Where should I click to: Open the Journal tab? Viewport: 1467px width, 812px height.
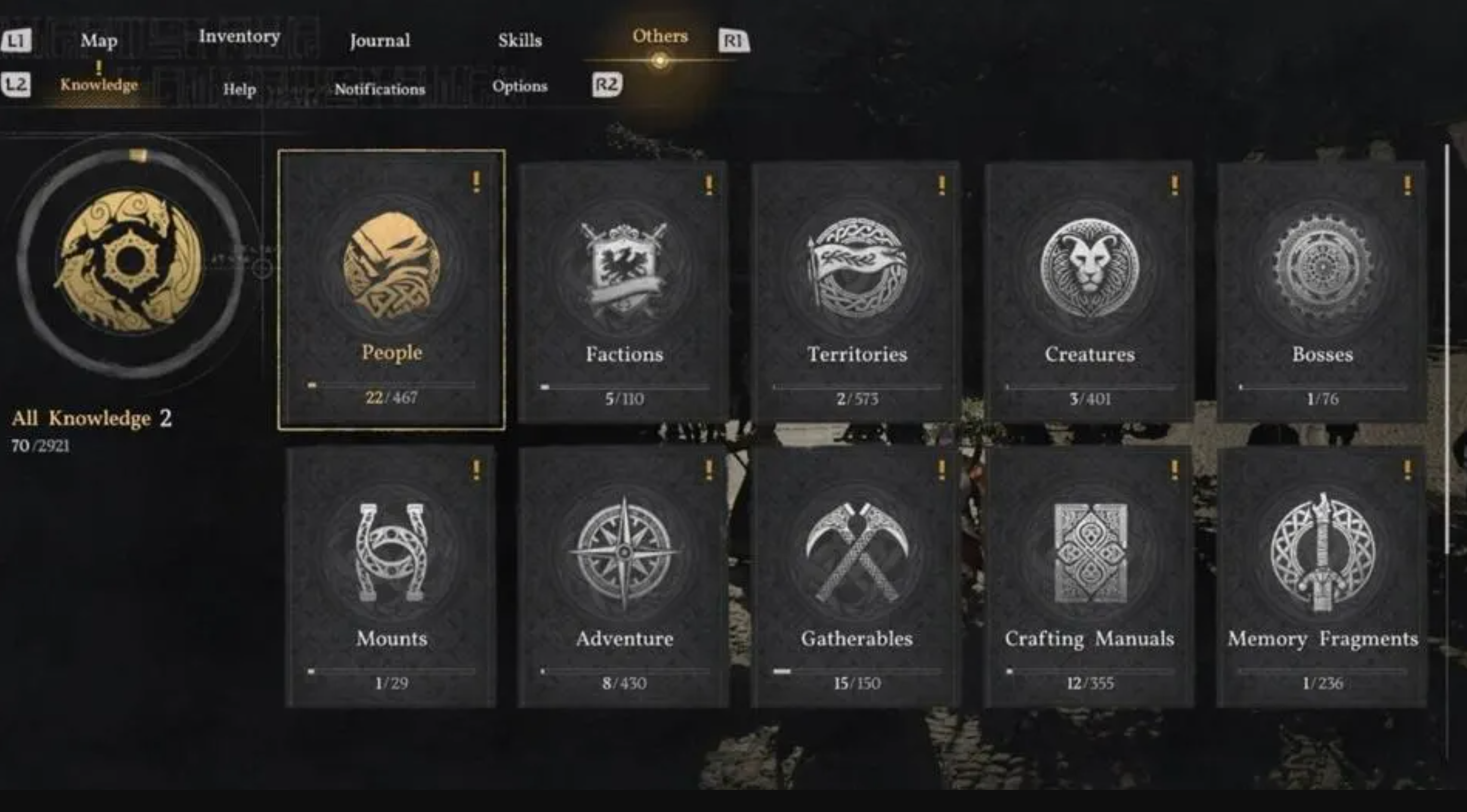point(380,41)
